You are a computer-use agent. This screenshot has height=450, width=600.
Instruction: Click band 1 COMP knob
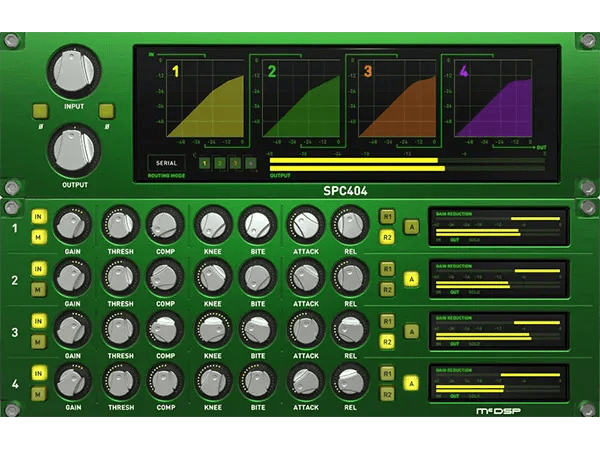165,225
